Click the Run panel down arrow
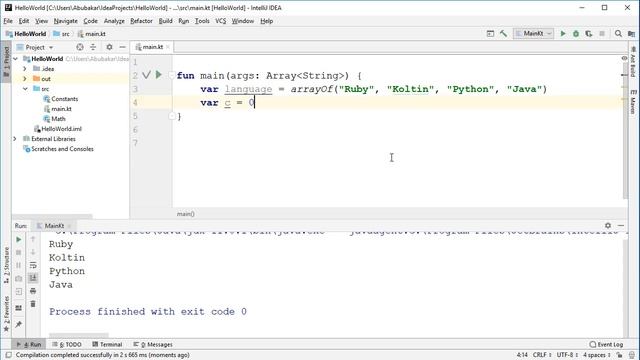640x360 pixels. [x=33, y=252]
